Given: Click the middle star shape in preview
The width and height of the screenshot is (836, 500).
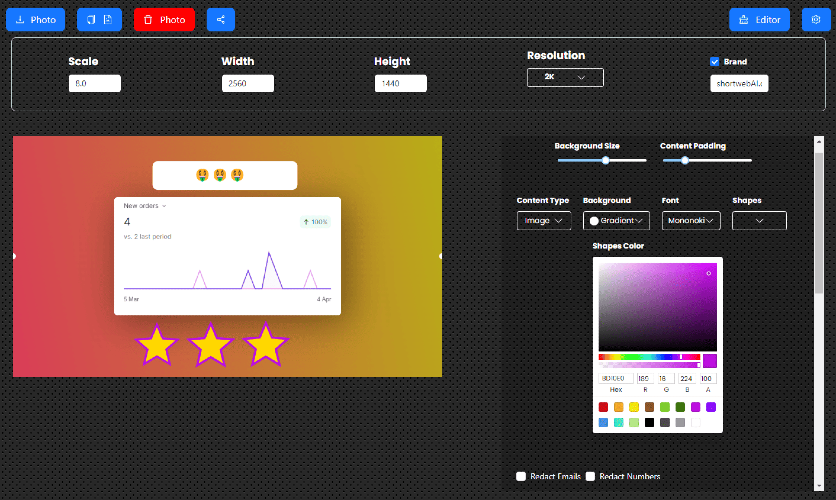Looking at the screenshot, I should coord(211,345).
